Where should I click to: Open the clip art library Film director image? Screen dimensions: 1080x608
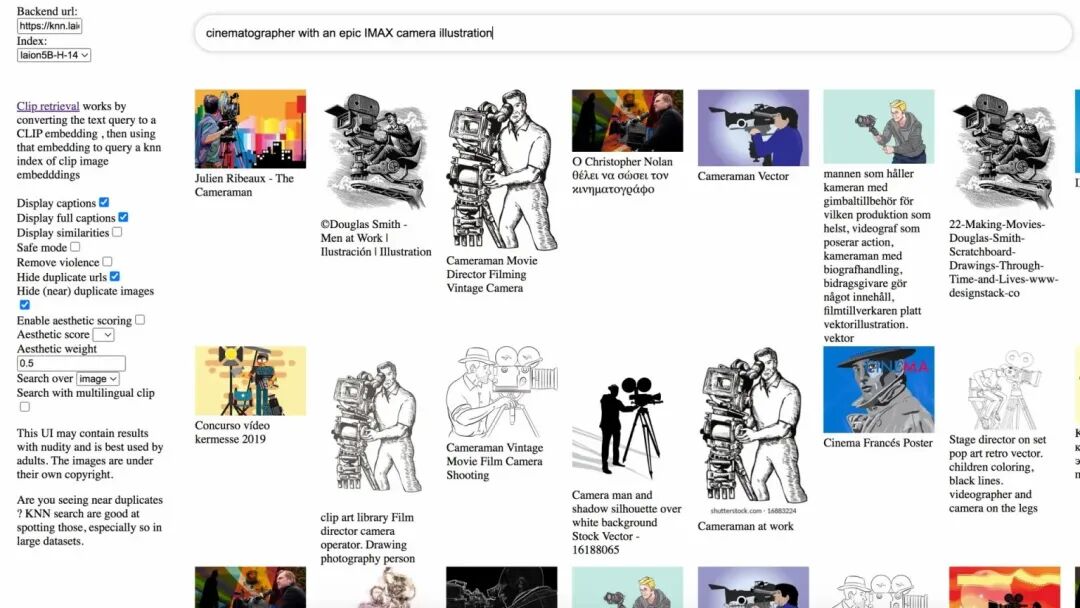(376, 427)
